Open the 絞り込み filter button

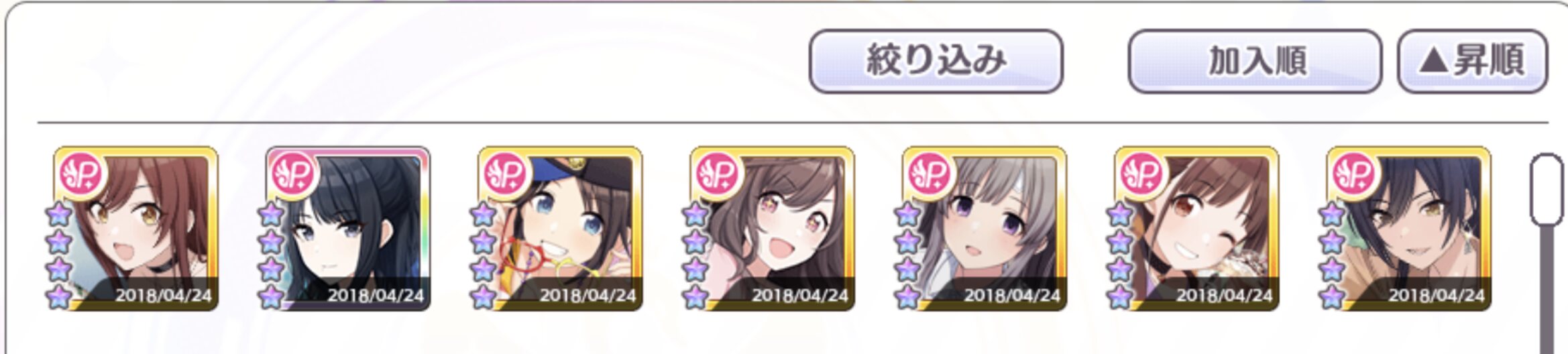point(936,61)
